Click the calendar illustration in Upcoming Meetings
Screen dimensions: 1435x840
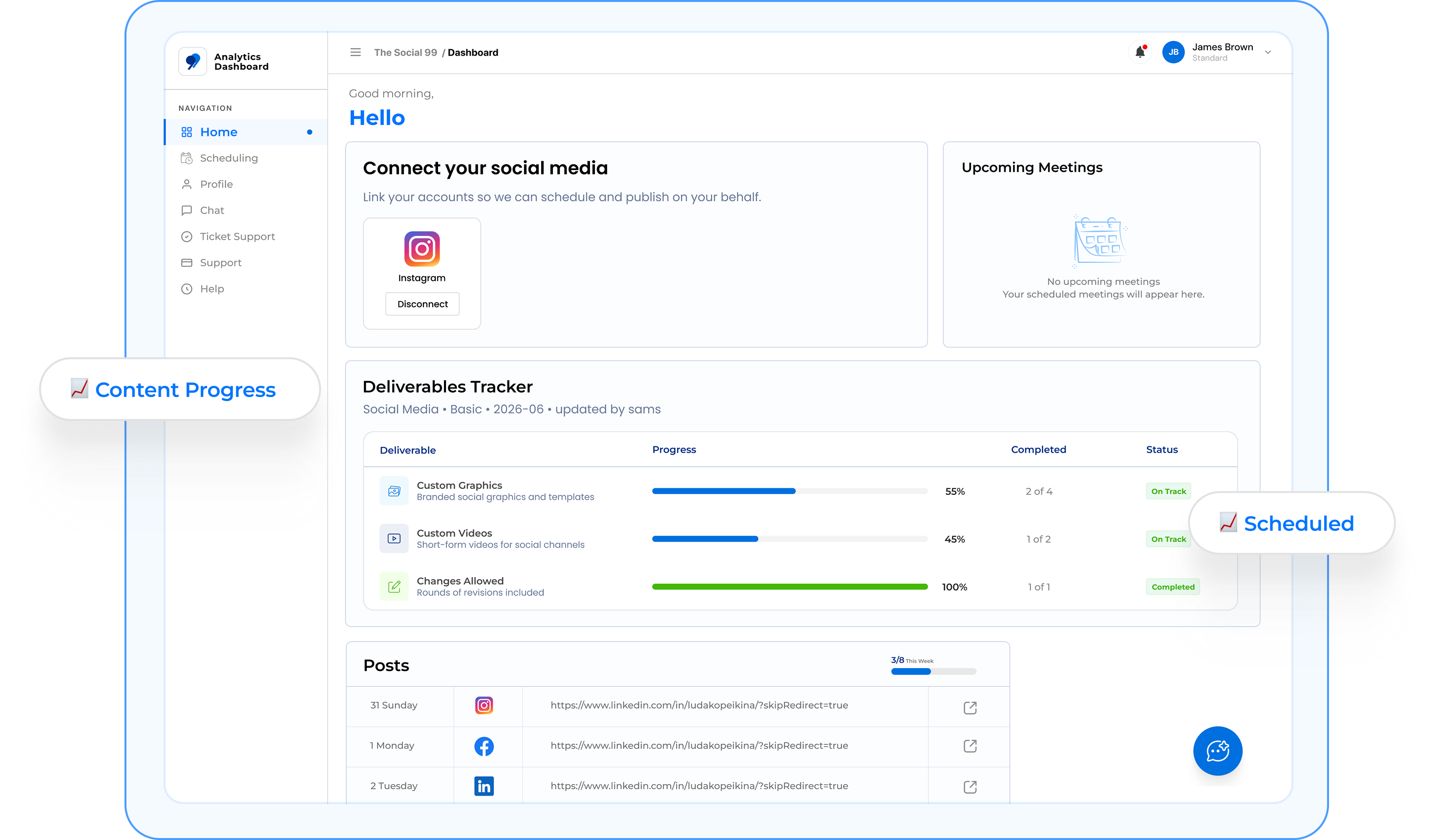(x=1100, y=240)
